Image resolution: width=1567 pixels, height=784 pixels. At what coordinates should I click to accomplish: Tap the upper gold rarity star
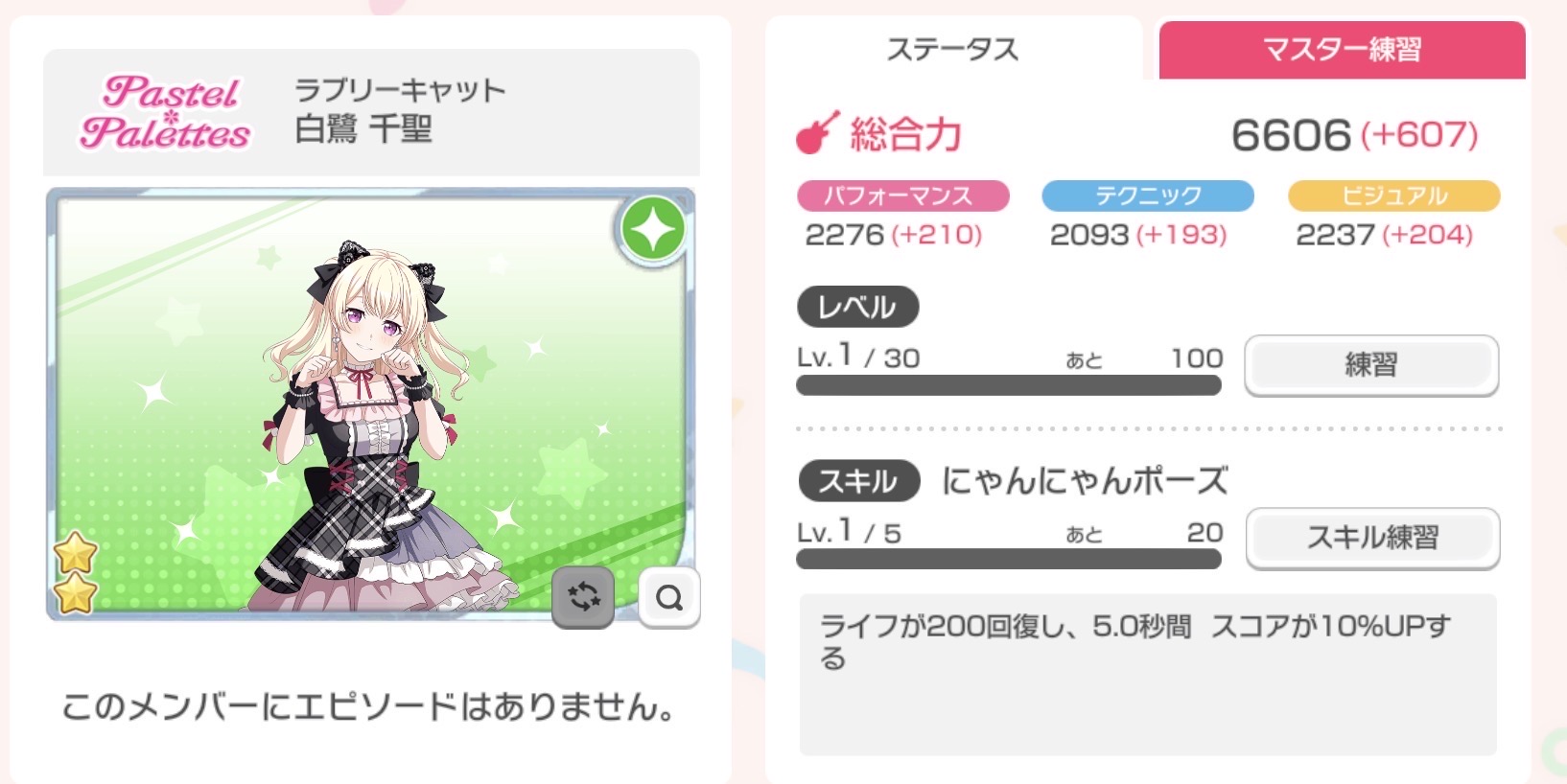(75, 553)
